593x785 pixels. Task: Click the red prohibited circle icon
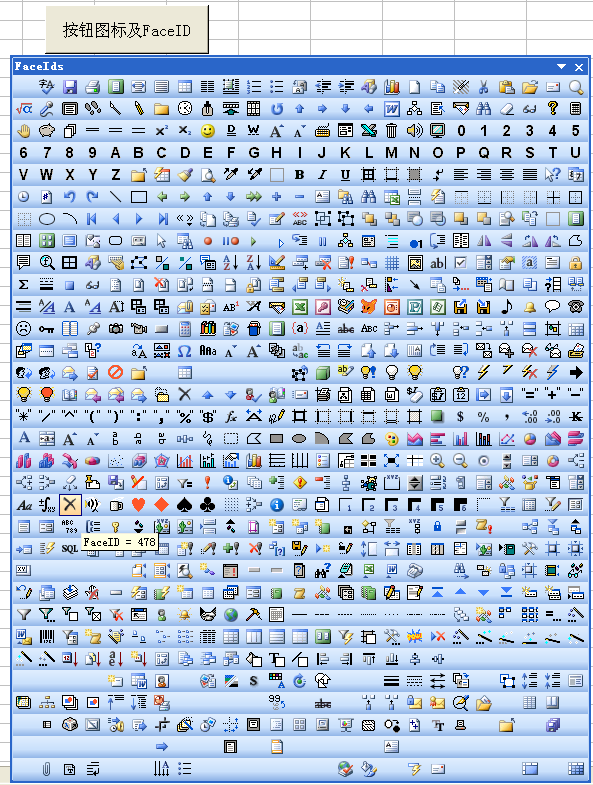pyautogui.click(x=116, y=373)
